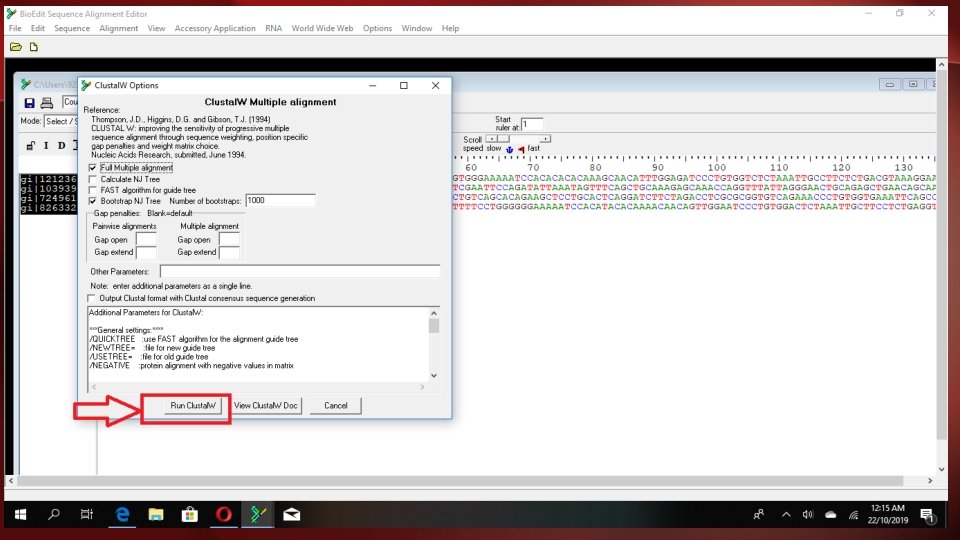Image resolution: width=960 pixels, height=540 pixels.
Task: Open the Alignment menu
Action: [x=118, y=28]
